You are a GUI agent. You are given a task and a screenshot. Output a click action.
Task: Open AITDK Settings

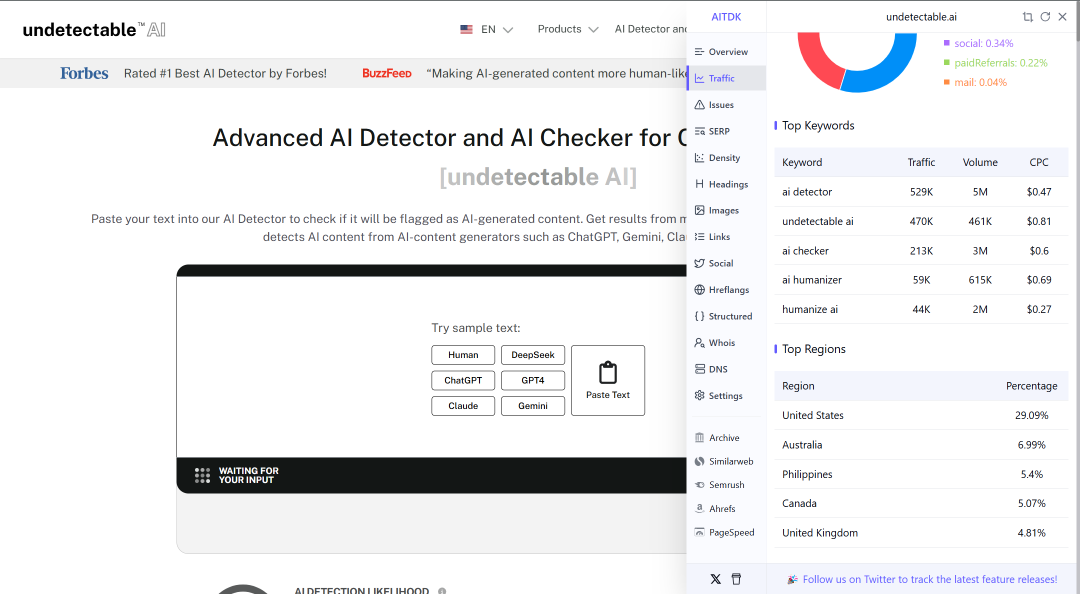pos(727,396)
